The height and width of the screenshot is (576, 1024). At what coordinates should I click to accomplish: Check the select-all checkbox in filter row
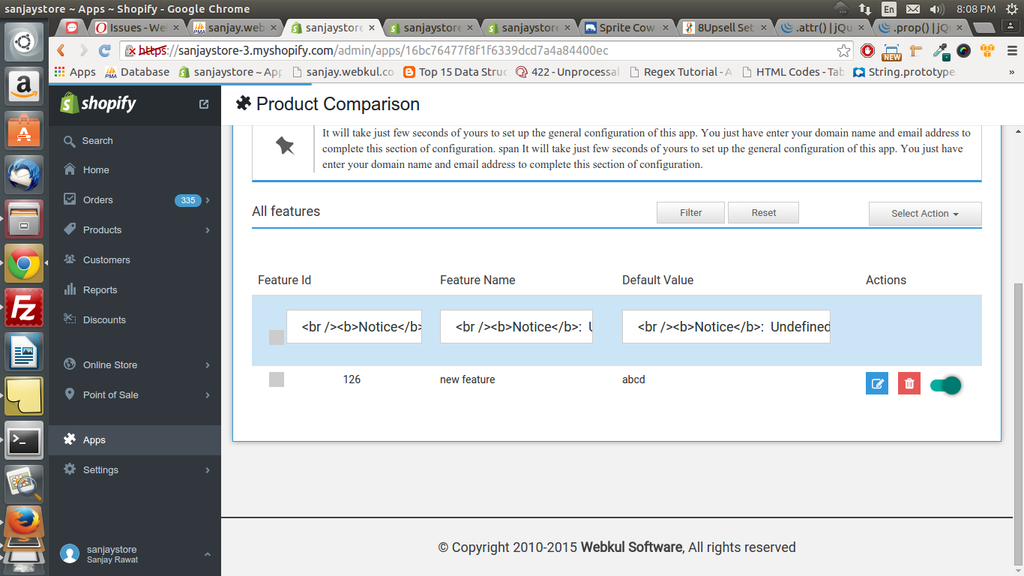click(276, 338)
